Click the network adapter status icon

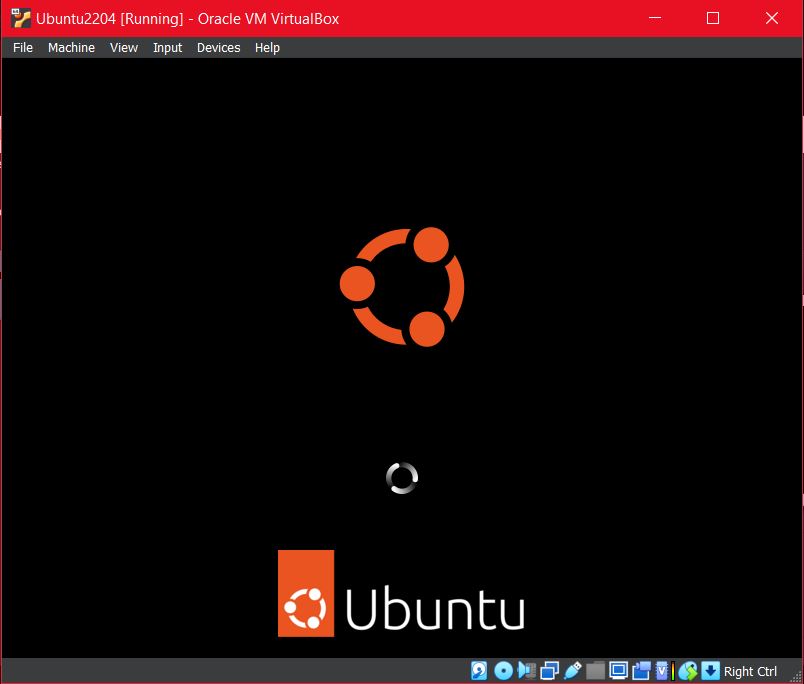tap(549, 671)
